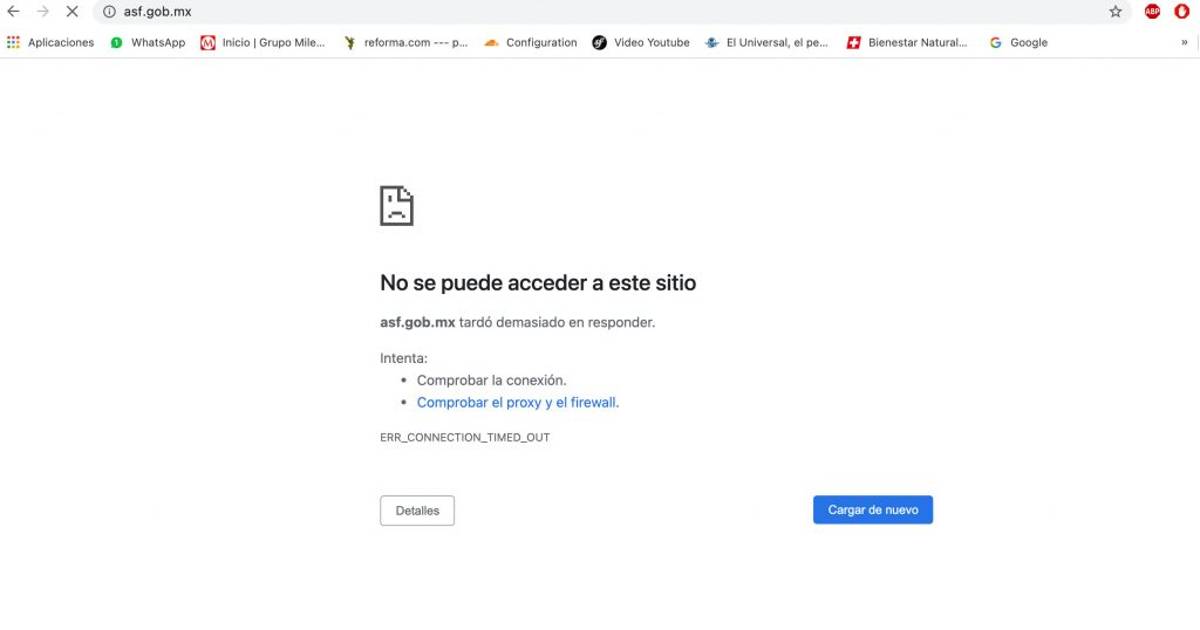
Task: Open the AdBlock Plus extension icon
Action: coord(1152,12)
